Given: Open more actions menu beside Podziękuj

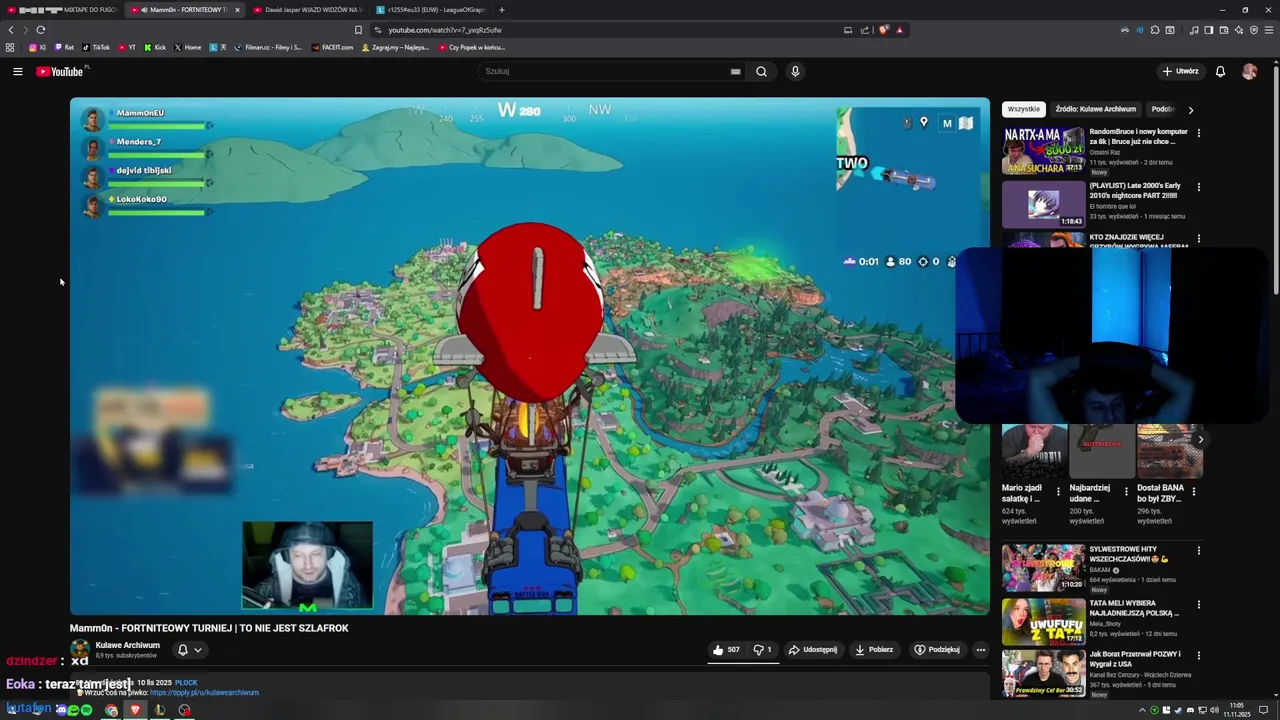Looking at the screenshot, I should [980, 649].
